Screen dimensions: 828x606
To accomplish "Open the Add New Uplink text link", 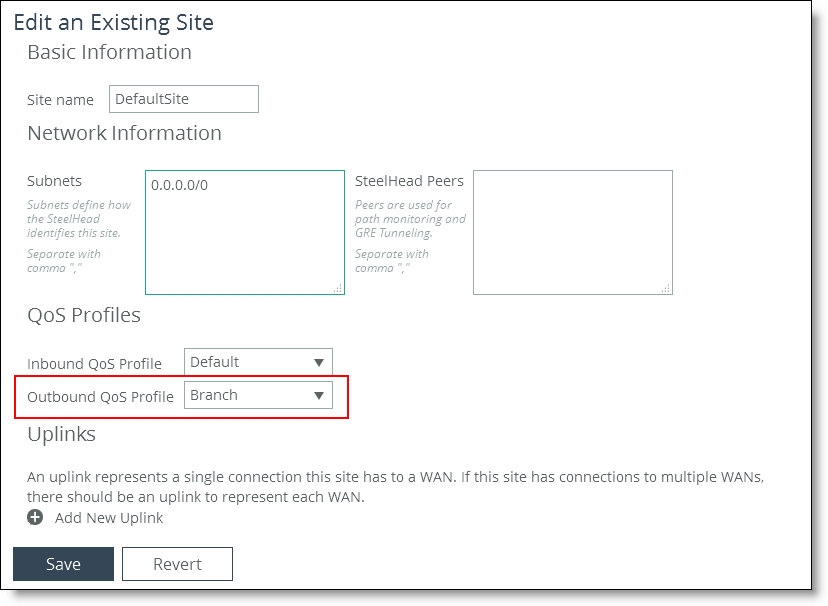I will [109, 518].
